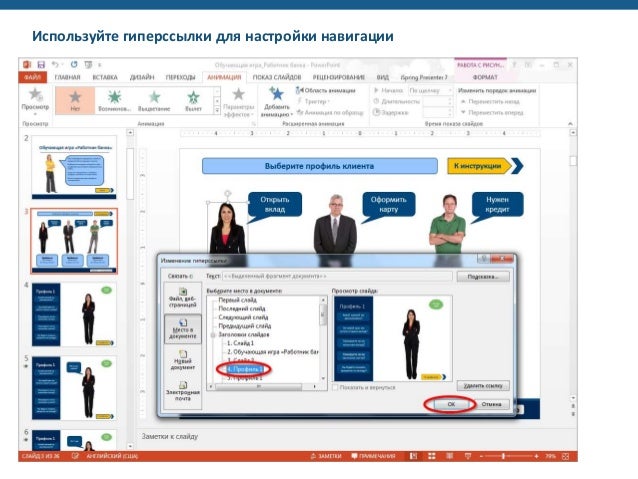Image resolution: width=638 pixels, height=479 pixels.
Task: Open the Preview (Просмотр) dropdown arrow
Action: pos(35,114)
